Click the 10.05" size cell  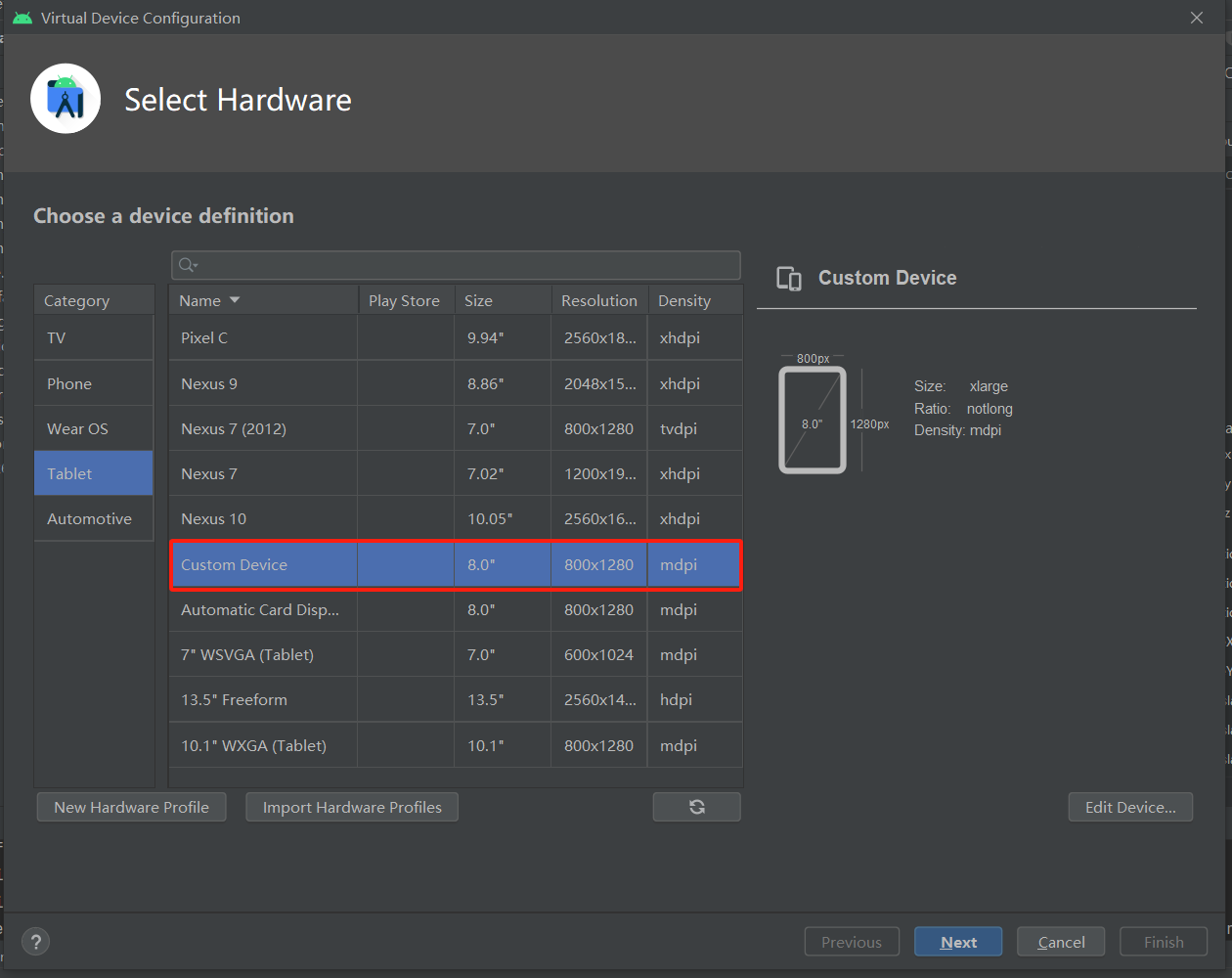pyautogui.click(x=503, y=518)
